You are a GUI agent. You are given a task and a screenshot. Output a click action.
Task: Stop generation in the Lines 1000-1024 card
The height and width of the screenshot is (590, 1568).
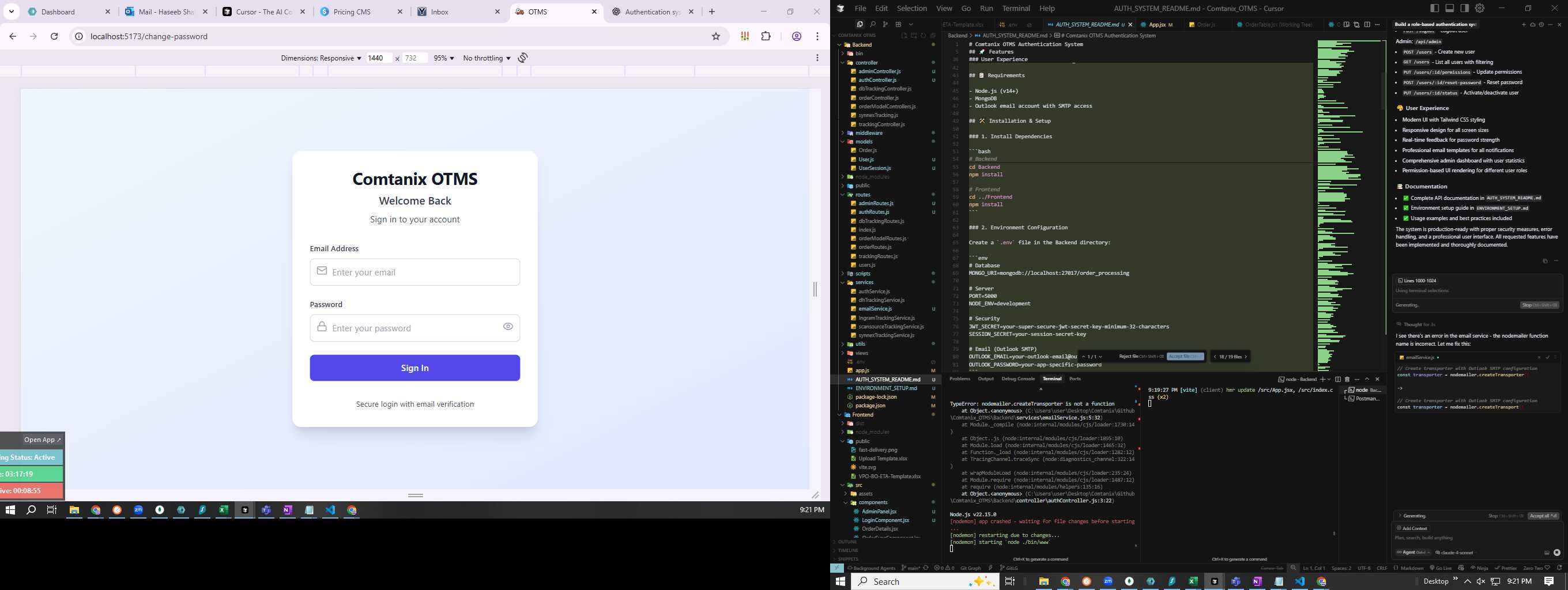pos(1539,305)
